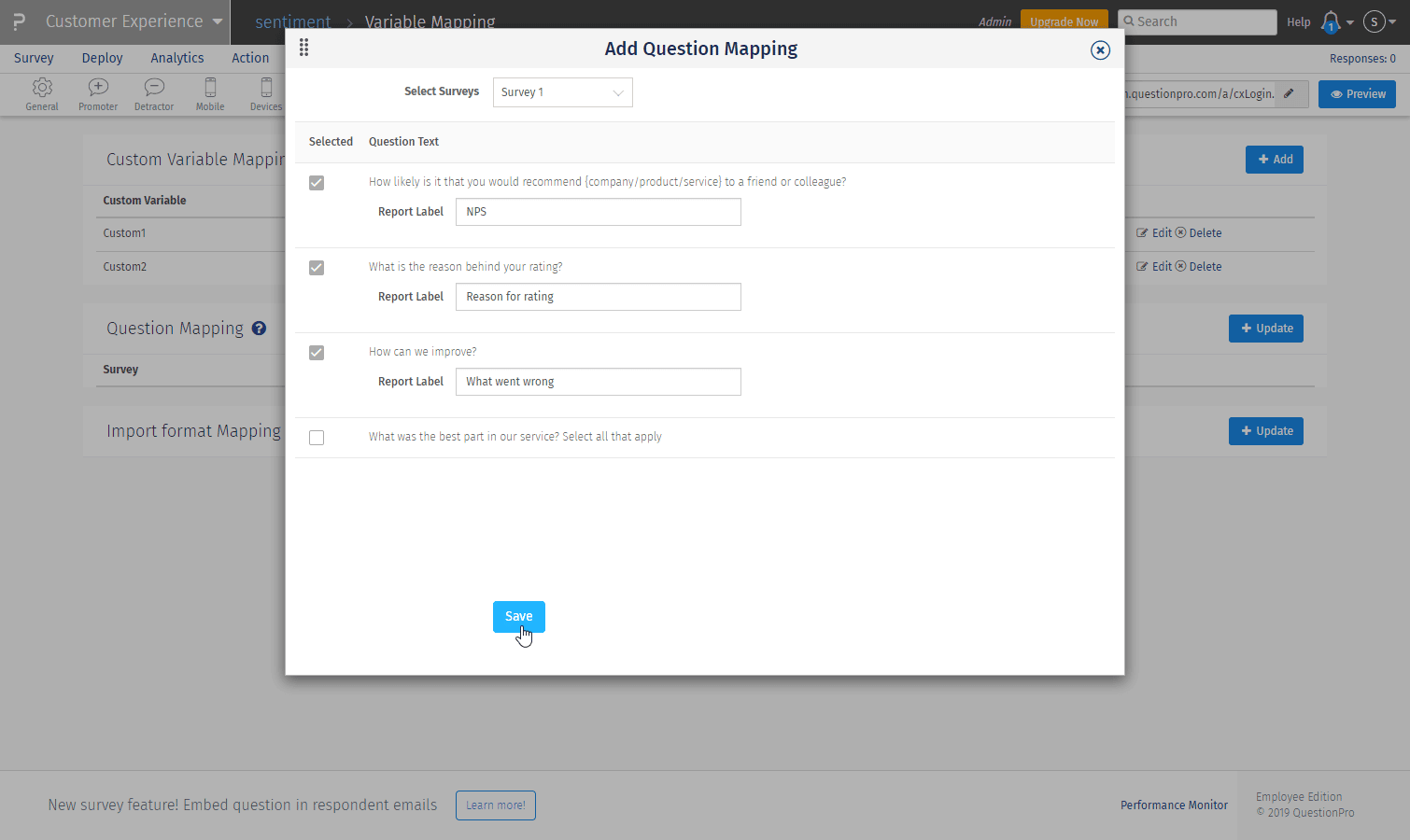Open the Promoter icon in toolbar
This screenshot has height=840, width=1410.
pos(98,88)
